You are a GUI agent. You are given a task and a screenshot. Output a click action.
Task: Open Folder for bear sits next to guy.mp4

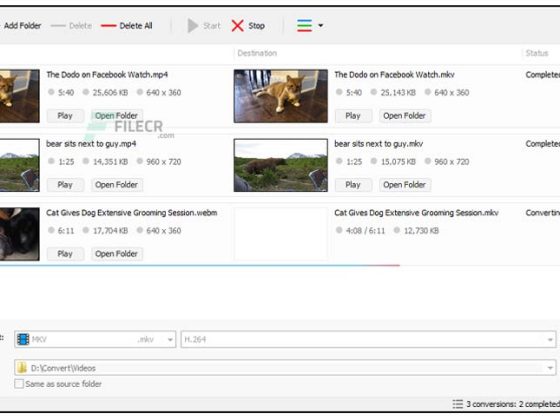(116, 185)
